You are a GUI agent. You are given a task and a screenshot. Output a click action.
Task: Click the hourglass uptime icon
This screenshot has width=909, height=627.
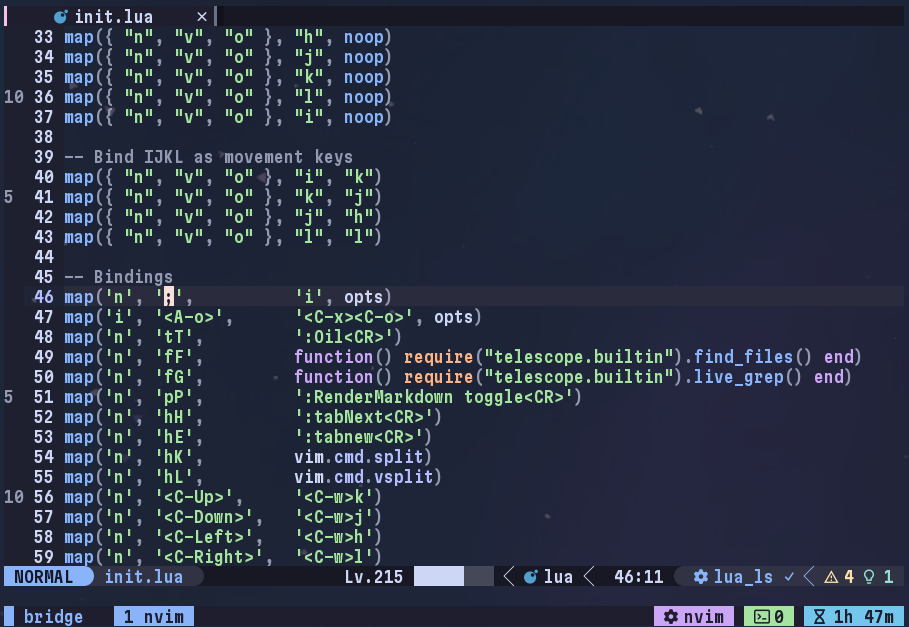pyautogui.click(x=819, y=617)
